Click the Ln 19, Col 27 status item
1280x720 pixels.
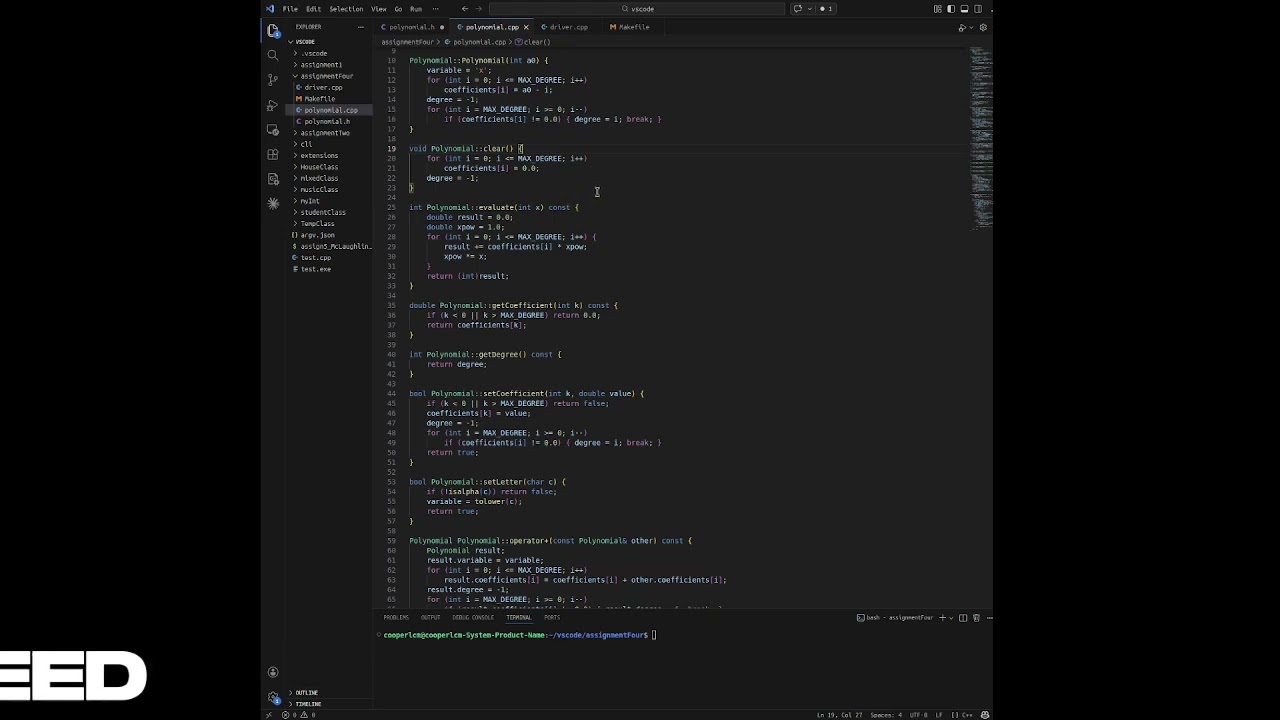pos(840,715)
